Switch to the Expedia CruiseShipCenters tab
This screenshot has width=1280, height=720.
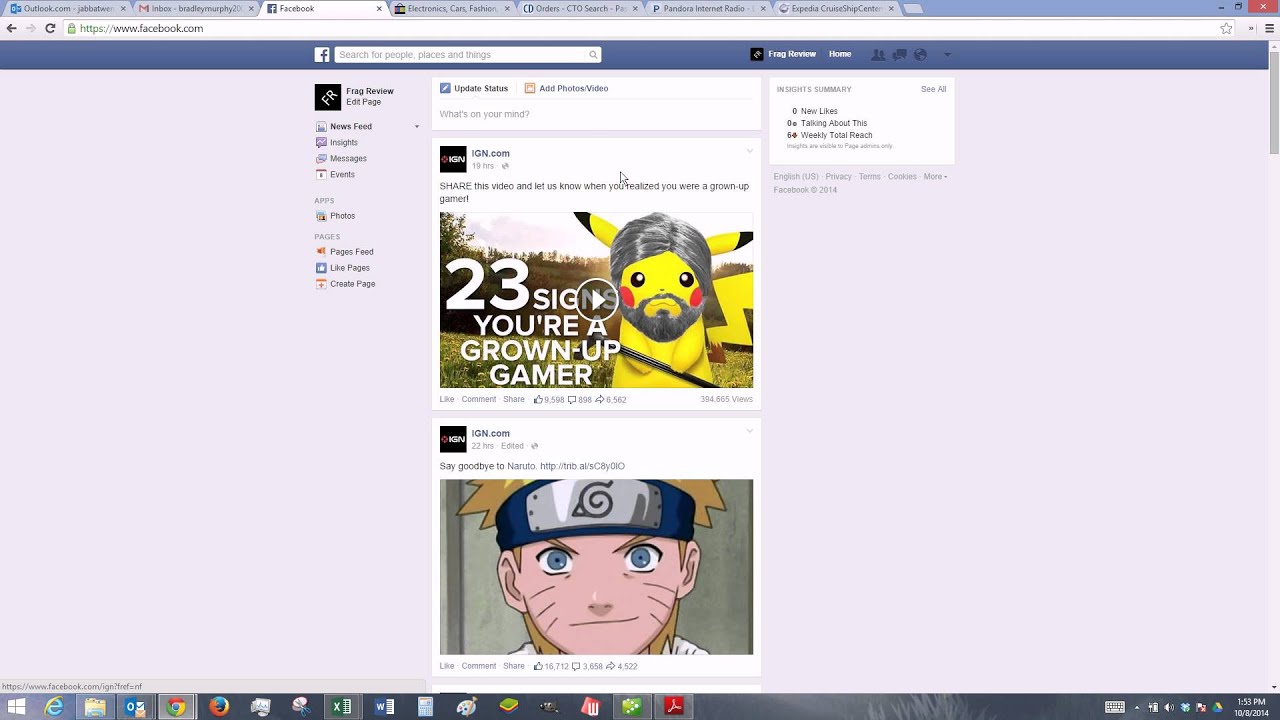click(x=836, y=8)
